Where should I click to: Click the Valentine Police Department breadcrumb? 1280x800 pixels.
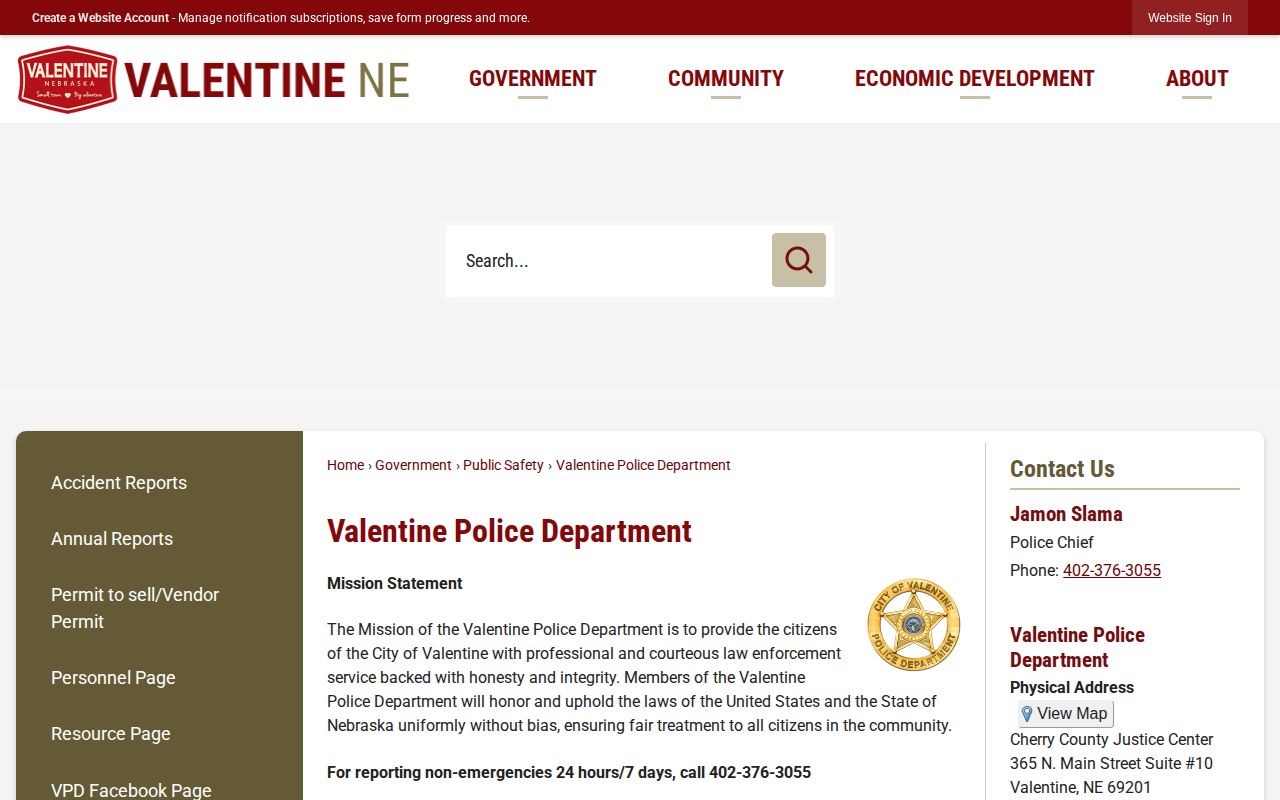[x=643, y=465]
